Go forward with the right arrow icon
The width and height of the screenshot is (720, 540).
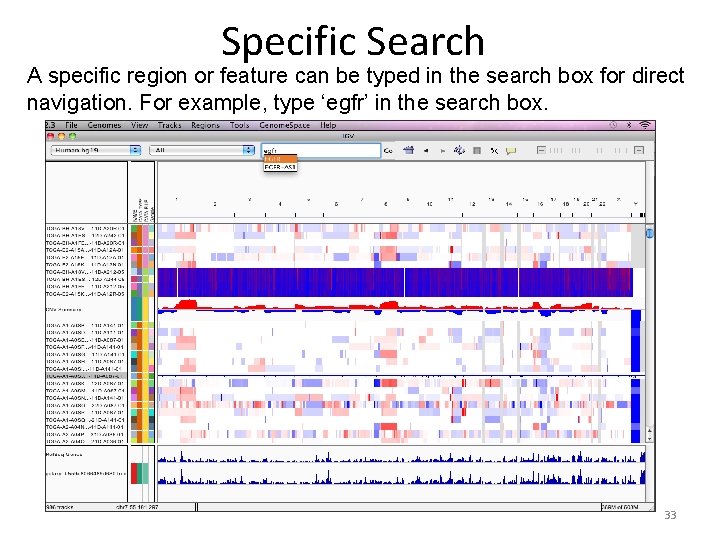(x=442, y=151)
